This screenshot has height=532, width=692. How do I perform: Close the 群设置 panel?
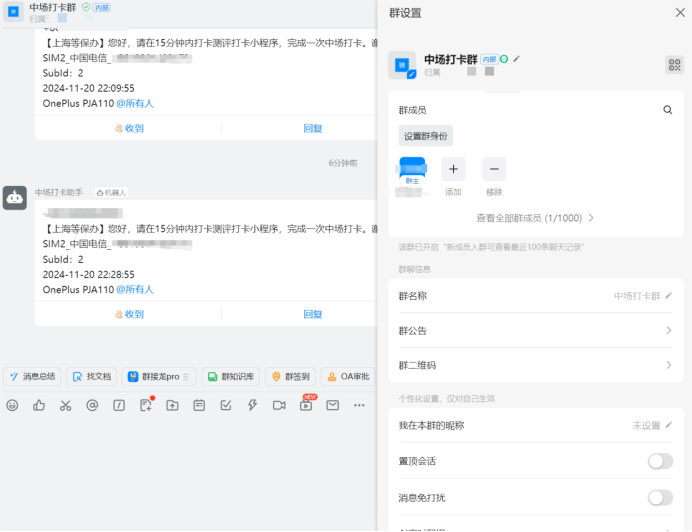[680, 13]
